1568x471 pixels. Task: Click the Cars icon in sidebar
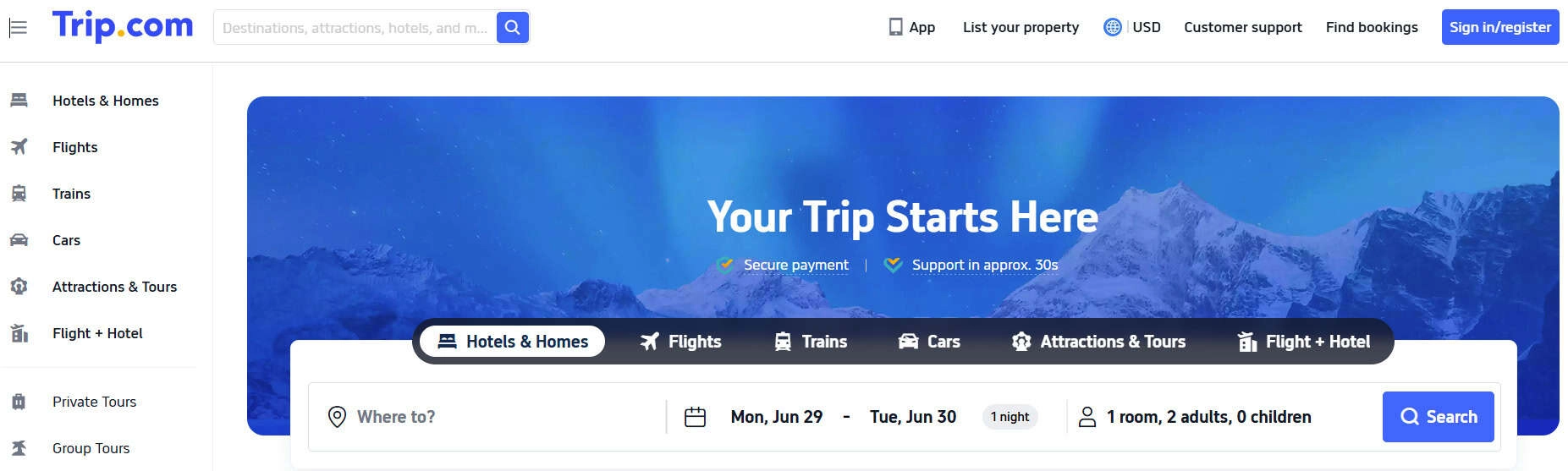(19, 240)
